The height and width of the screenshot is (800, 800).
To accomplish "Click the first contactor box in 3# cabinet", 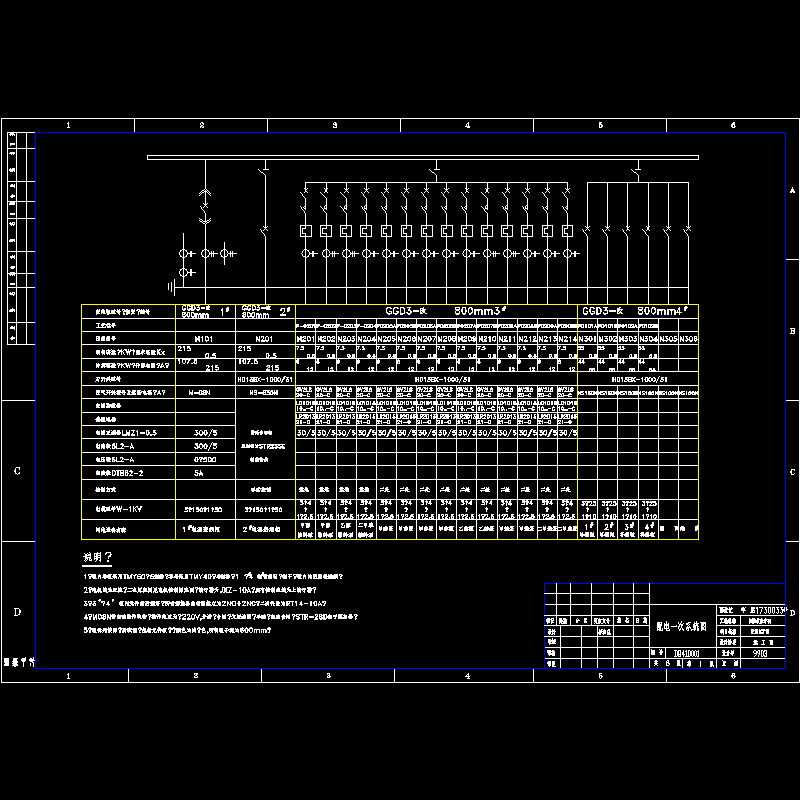I will coord(306,231).
